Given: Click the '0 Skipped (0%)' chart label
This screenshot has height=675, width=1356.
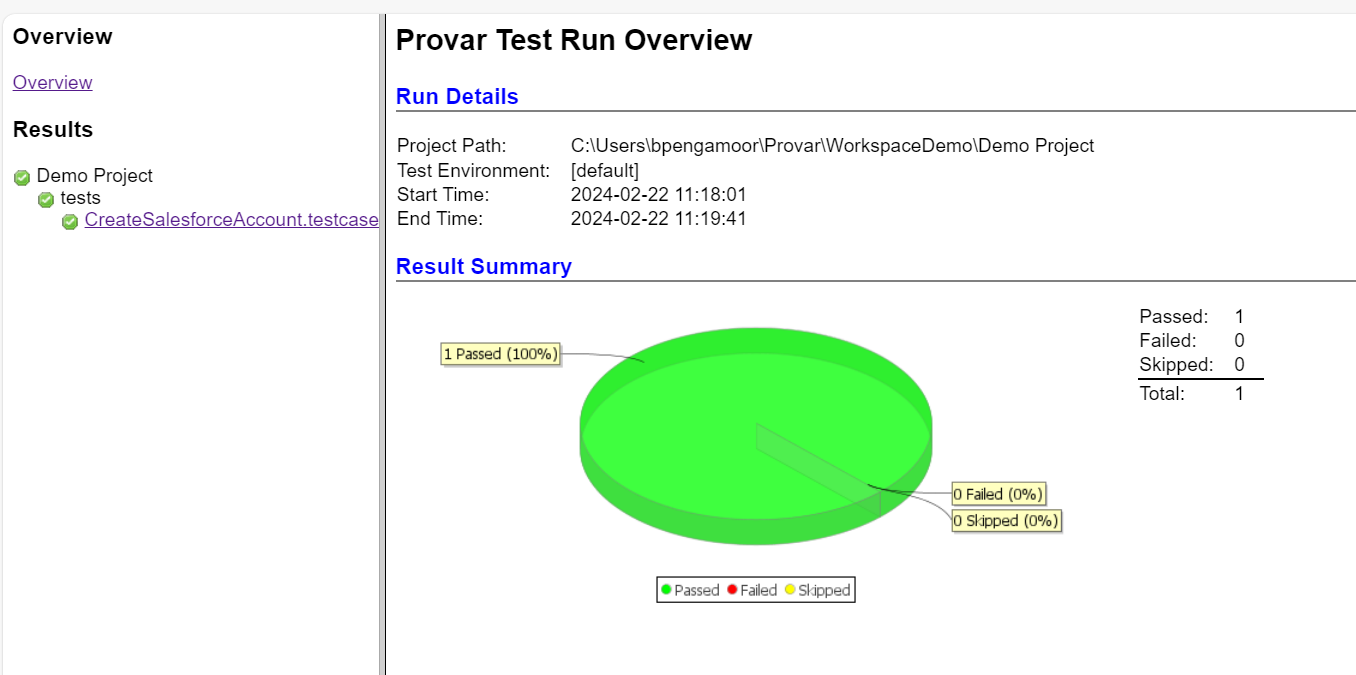Looking at the screenshot, I should (1005, 521).
